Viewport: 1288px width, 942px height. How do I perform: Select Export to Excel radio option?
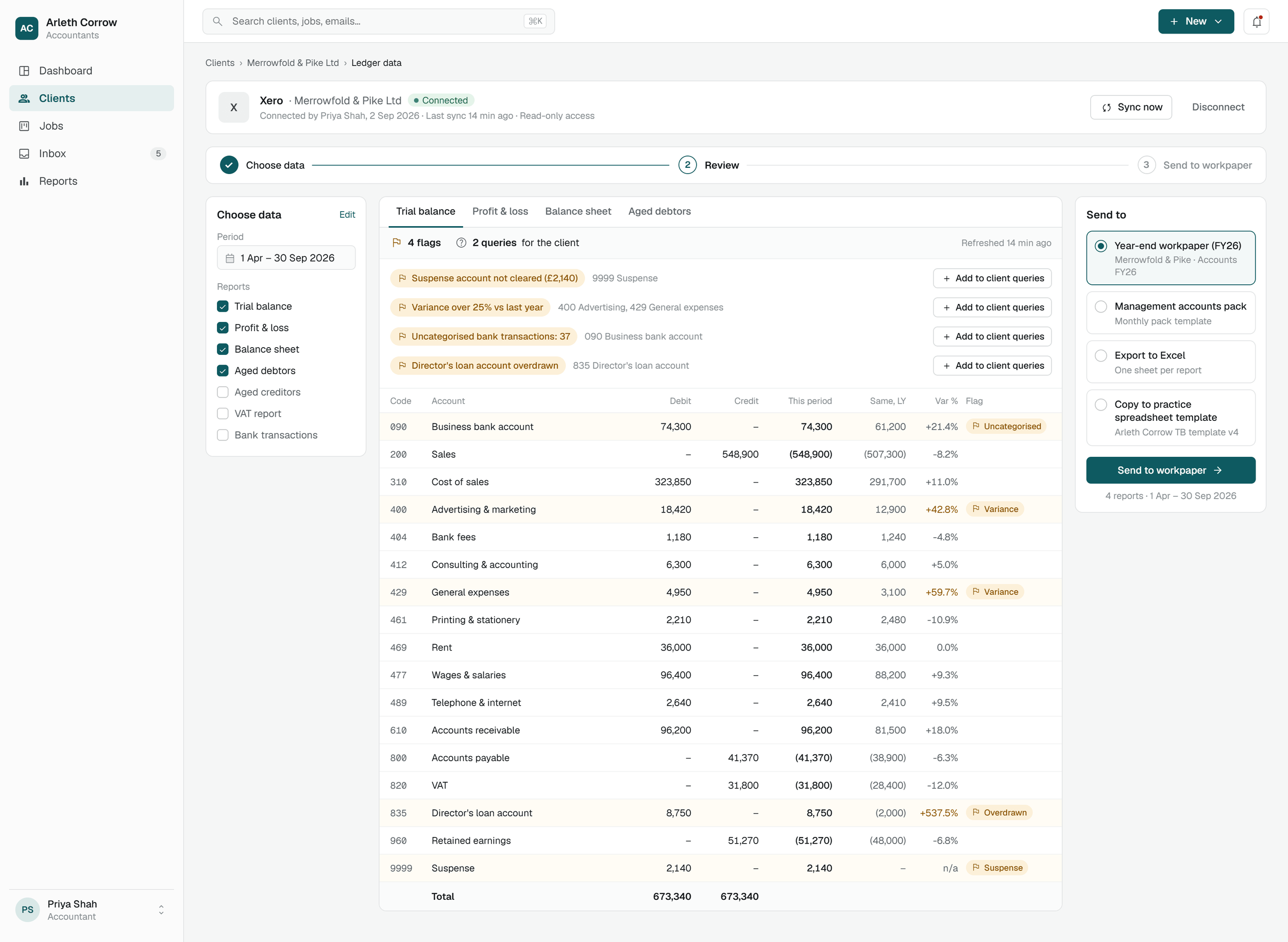(1101, 356)
